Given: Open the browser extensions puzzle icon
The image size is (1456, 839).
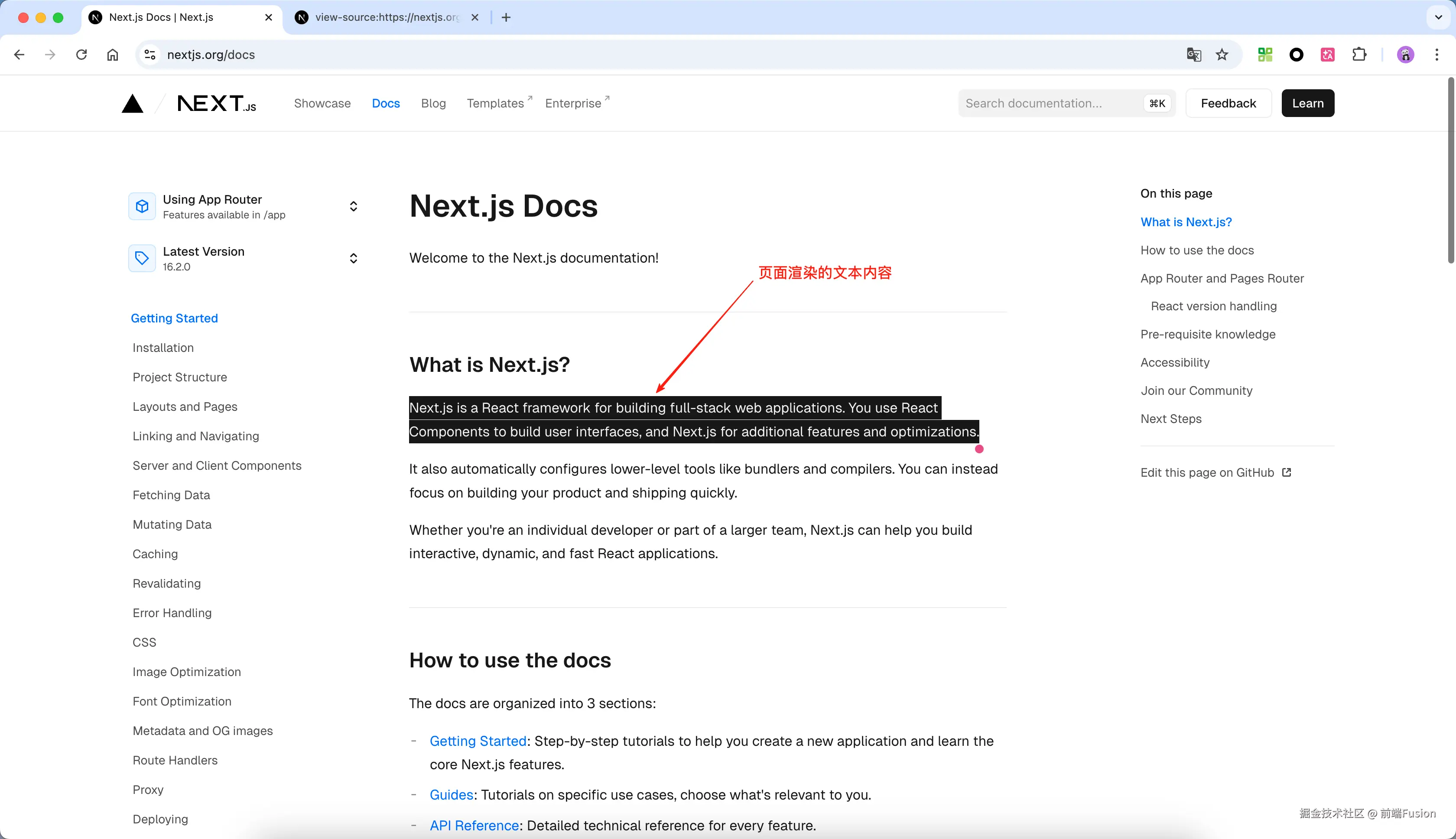Looking at the screenshot, I should pos(1359,54).
